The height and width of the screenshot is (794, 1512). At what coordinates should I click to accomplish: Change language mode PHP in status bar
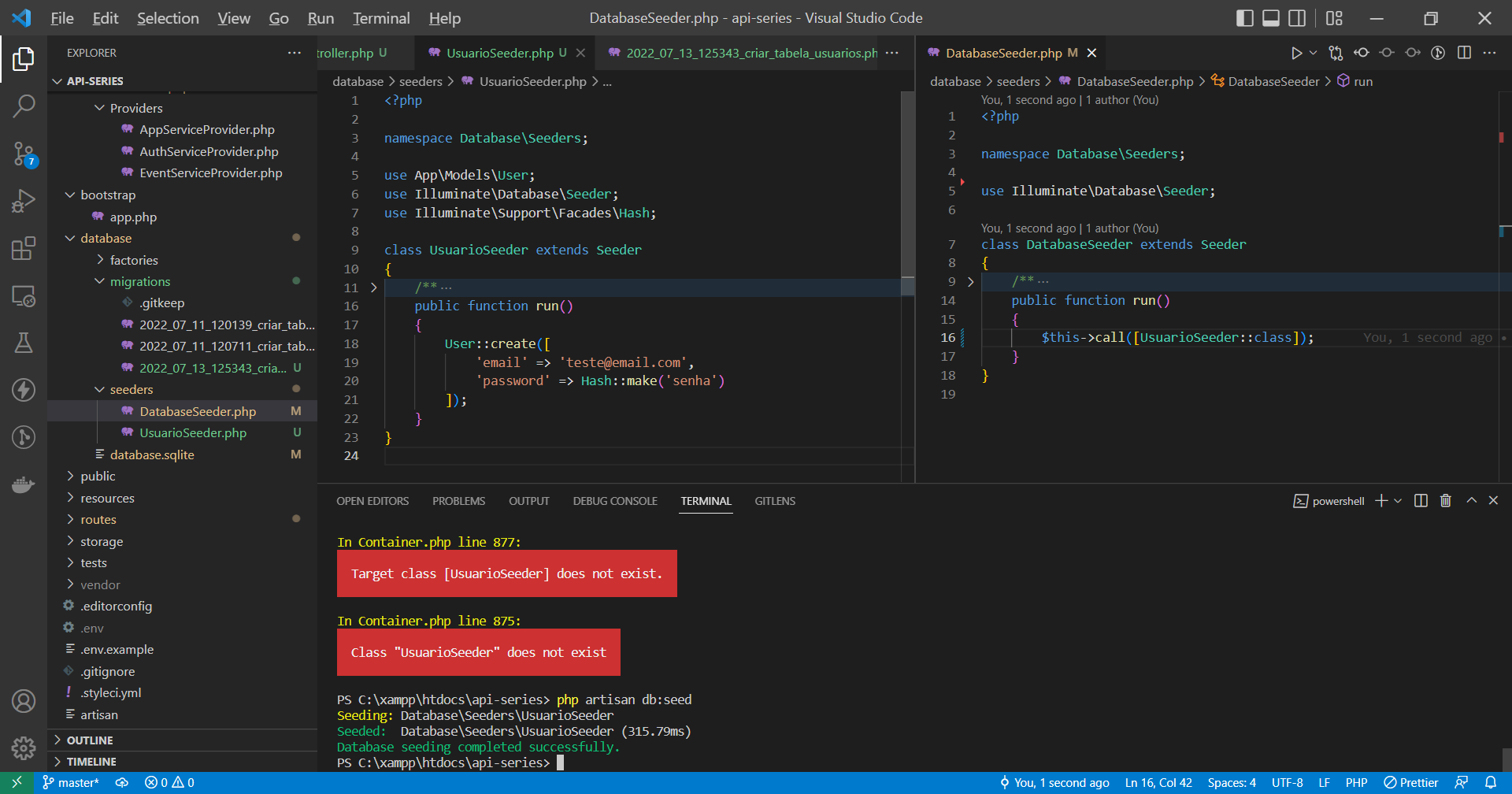click(x=1356, y=782)
